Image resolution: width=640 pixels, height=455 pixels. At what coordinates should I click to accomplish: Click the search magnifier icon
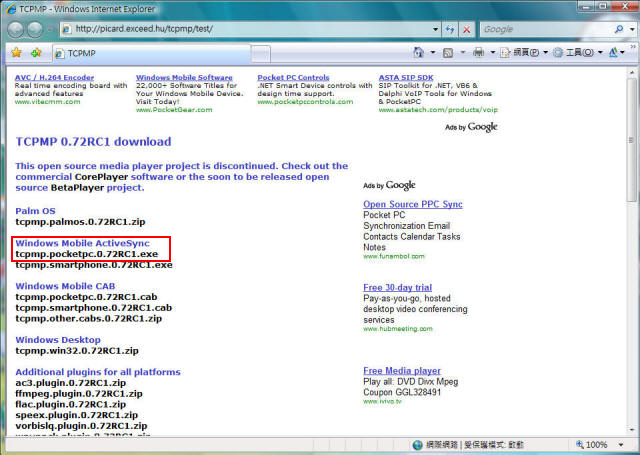[619, 29]
